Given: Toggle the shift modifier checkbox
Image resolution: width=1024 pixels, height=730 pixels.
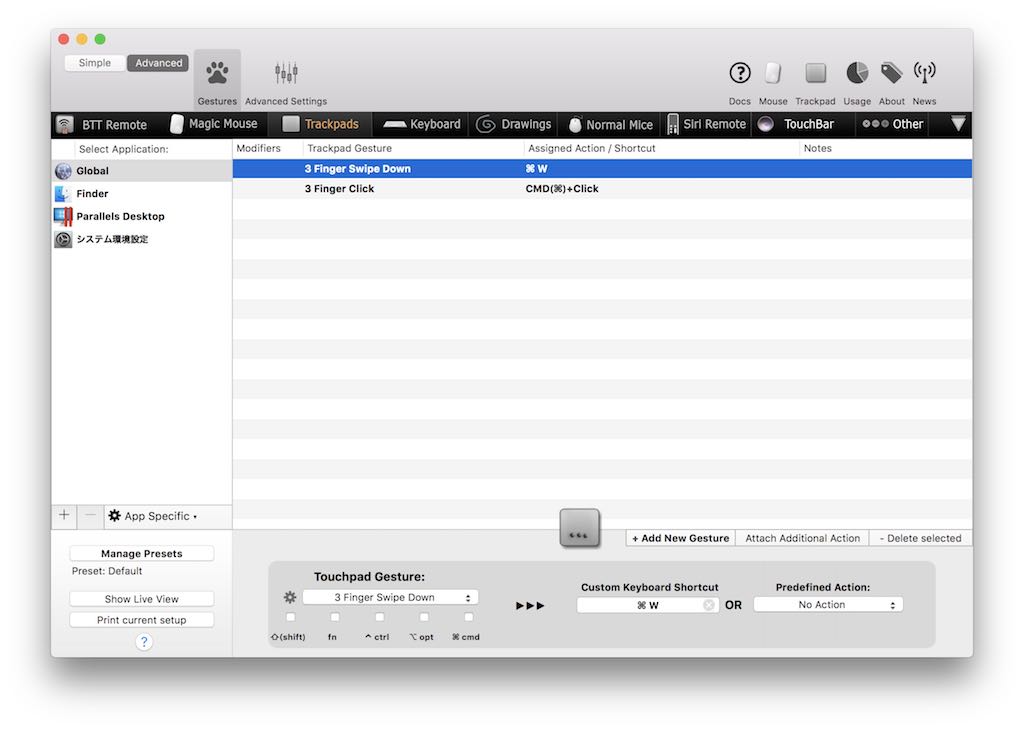Looking at the screenshot, I should pyautogui.click(x=291, y=617).
